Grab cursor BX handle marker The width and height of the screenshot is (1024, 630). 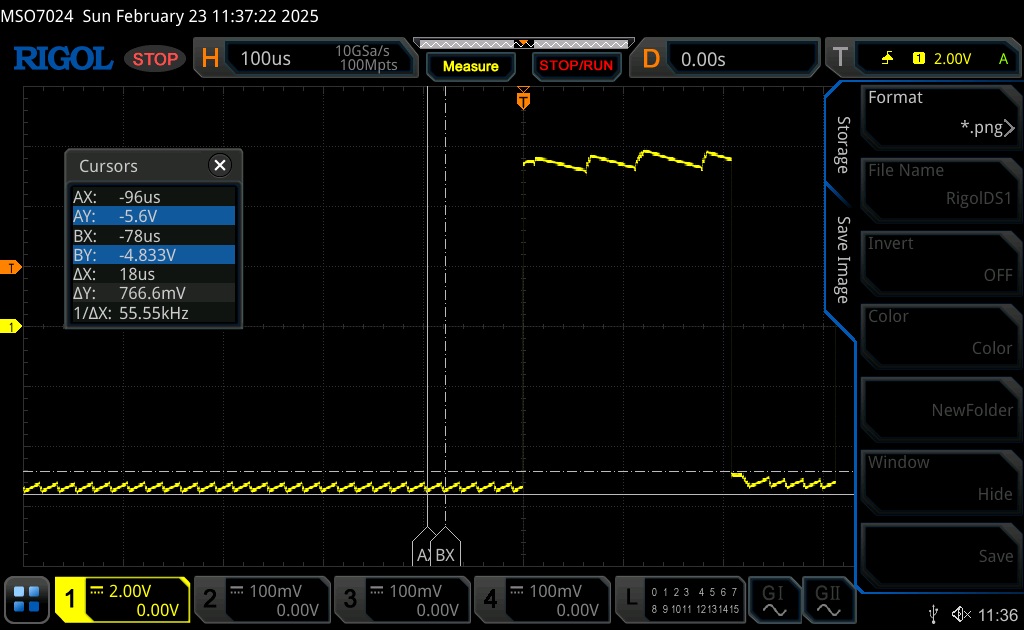445,548
